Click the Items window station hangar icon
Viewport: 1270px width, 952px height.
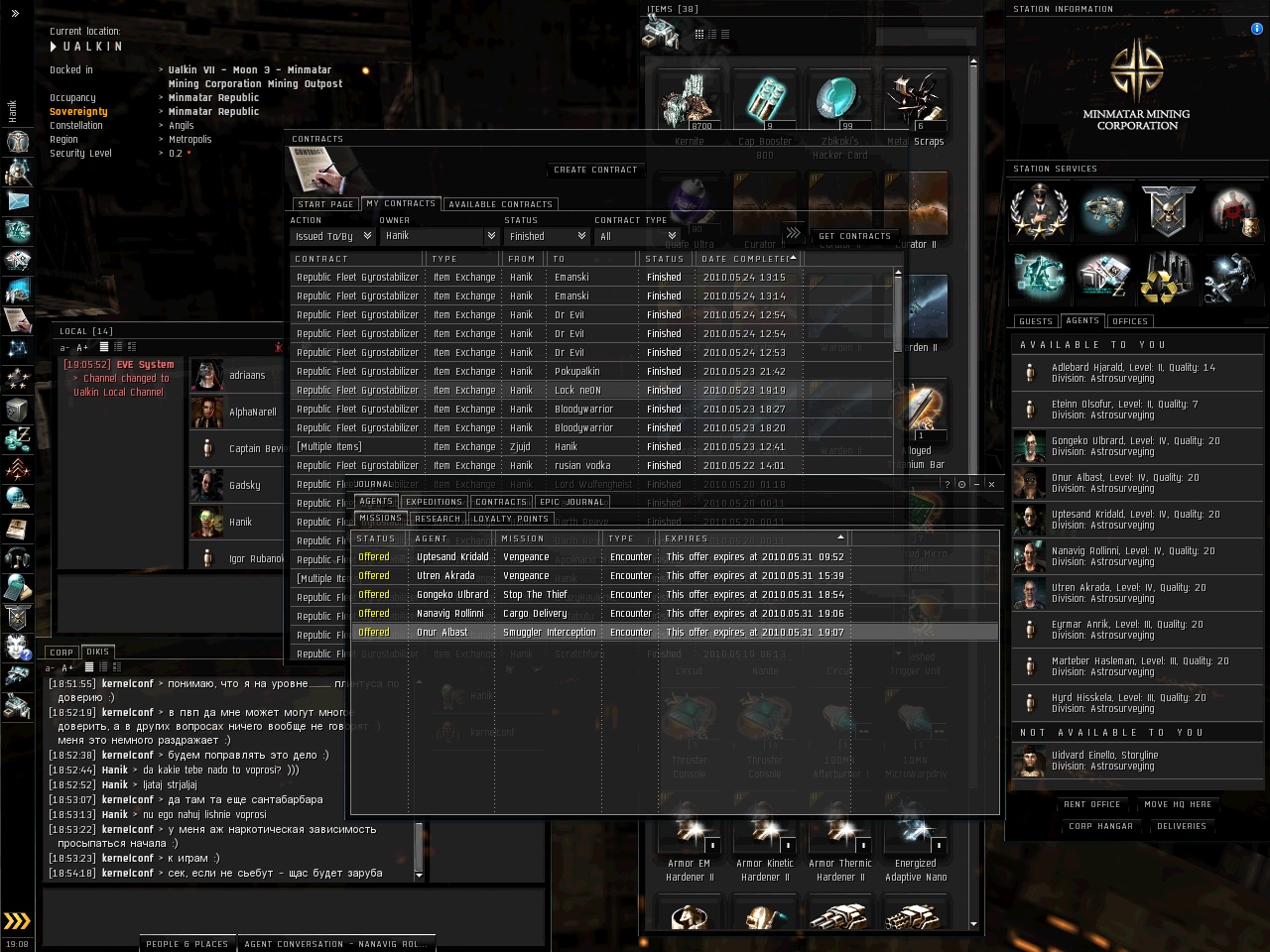pyautogui.click(x=660, y=33)
